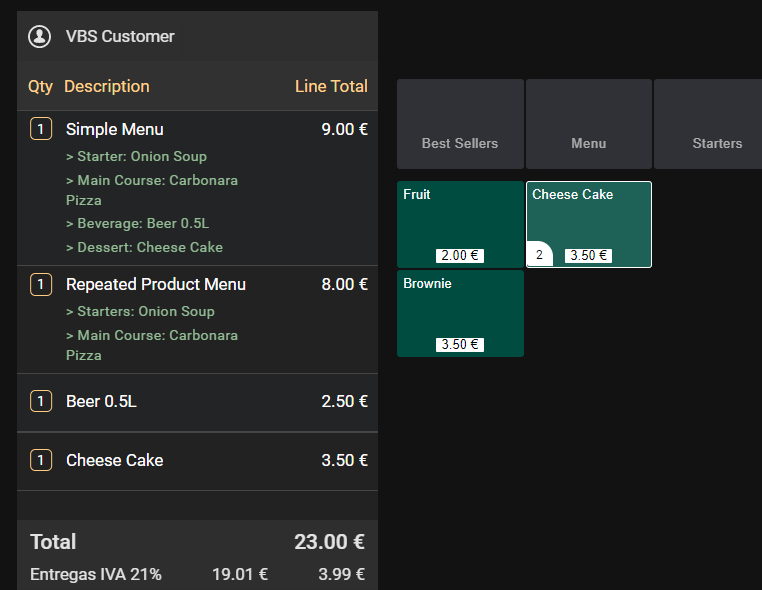
Task: Select the VBS Customer name
Action: tap(120, 37)
